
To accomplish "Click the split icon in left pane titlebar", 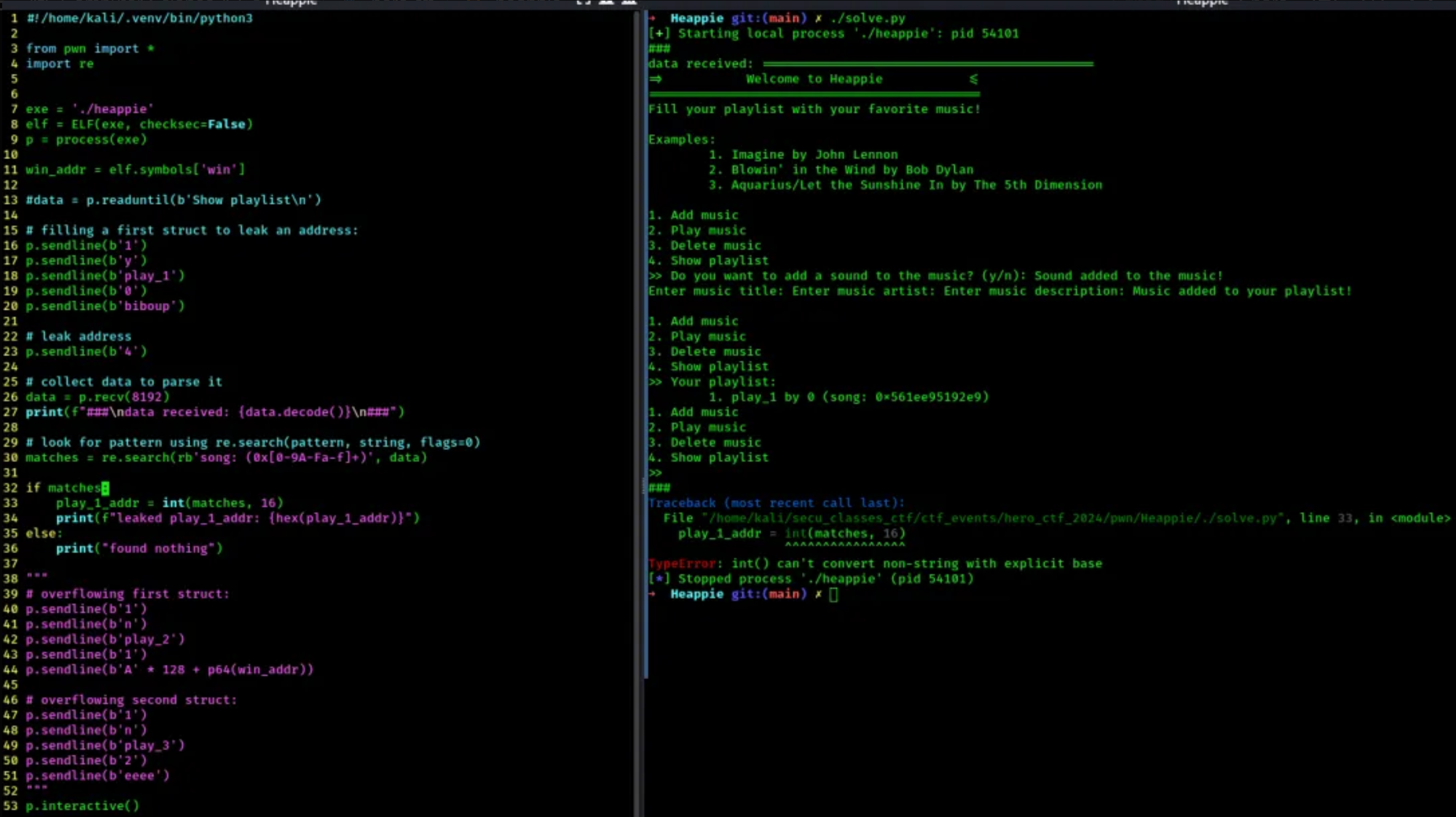I will coord(583,3).
